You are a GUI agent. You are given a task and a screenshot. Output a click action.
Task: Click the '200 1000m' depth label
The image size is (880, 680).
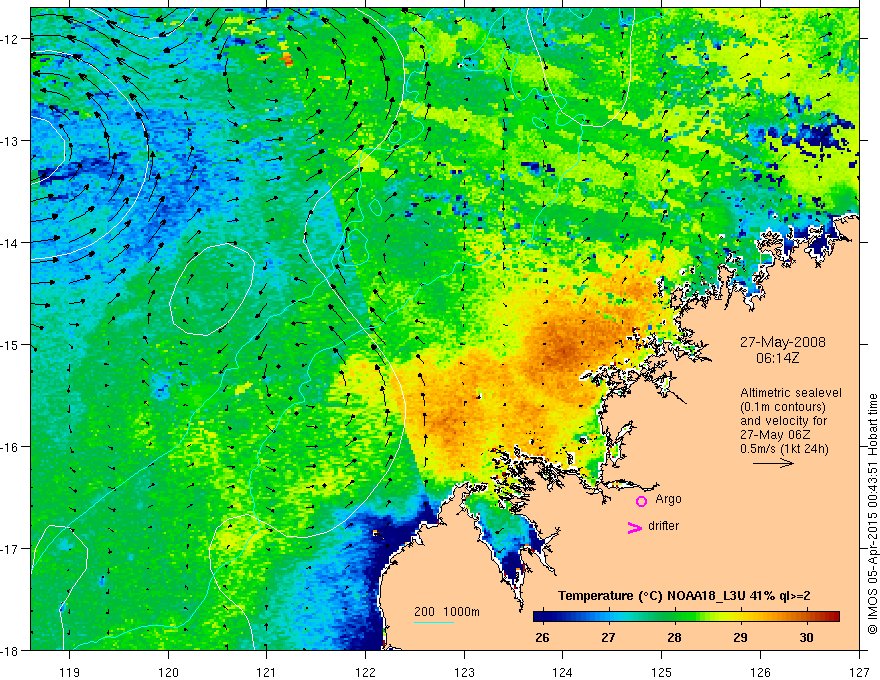(x=447, y=612)
